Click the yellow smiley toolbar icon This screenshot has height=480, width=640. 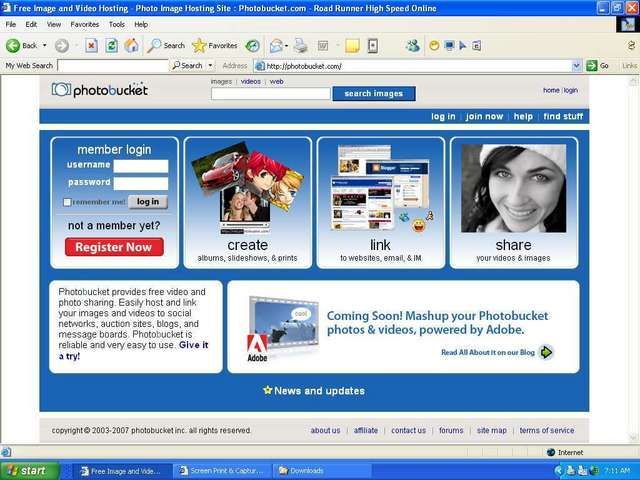[434, 46]
